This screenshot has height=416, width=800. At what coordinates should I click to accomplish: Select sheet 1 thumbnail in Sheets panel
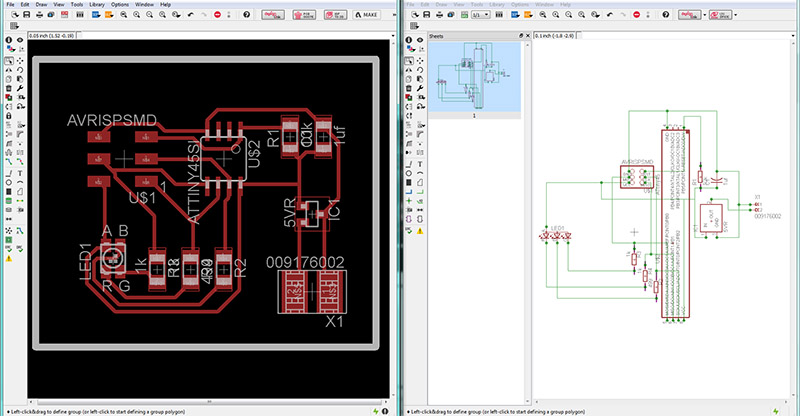click(474, 77)
